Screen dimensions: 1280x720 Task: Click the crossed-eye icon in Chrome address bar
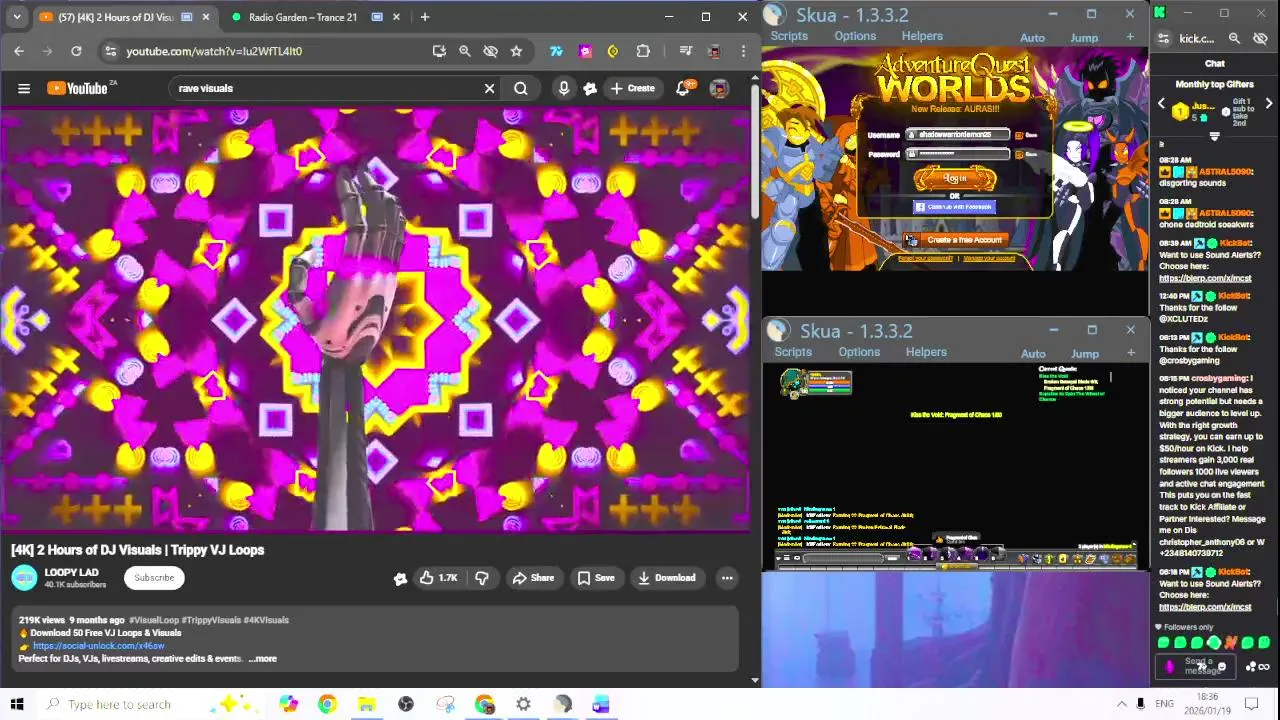tap(490, 51)
